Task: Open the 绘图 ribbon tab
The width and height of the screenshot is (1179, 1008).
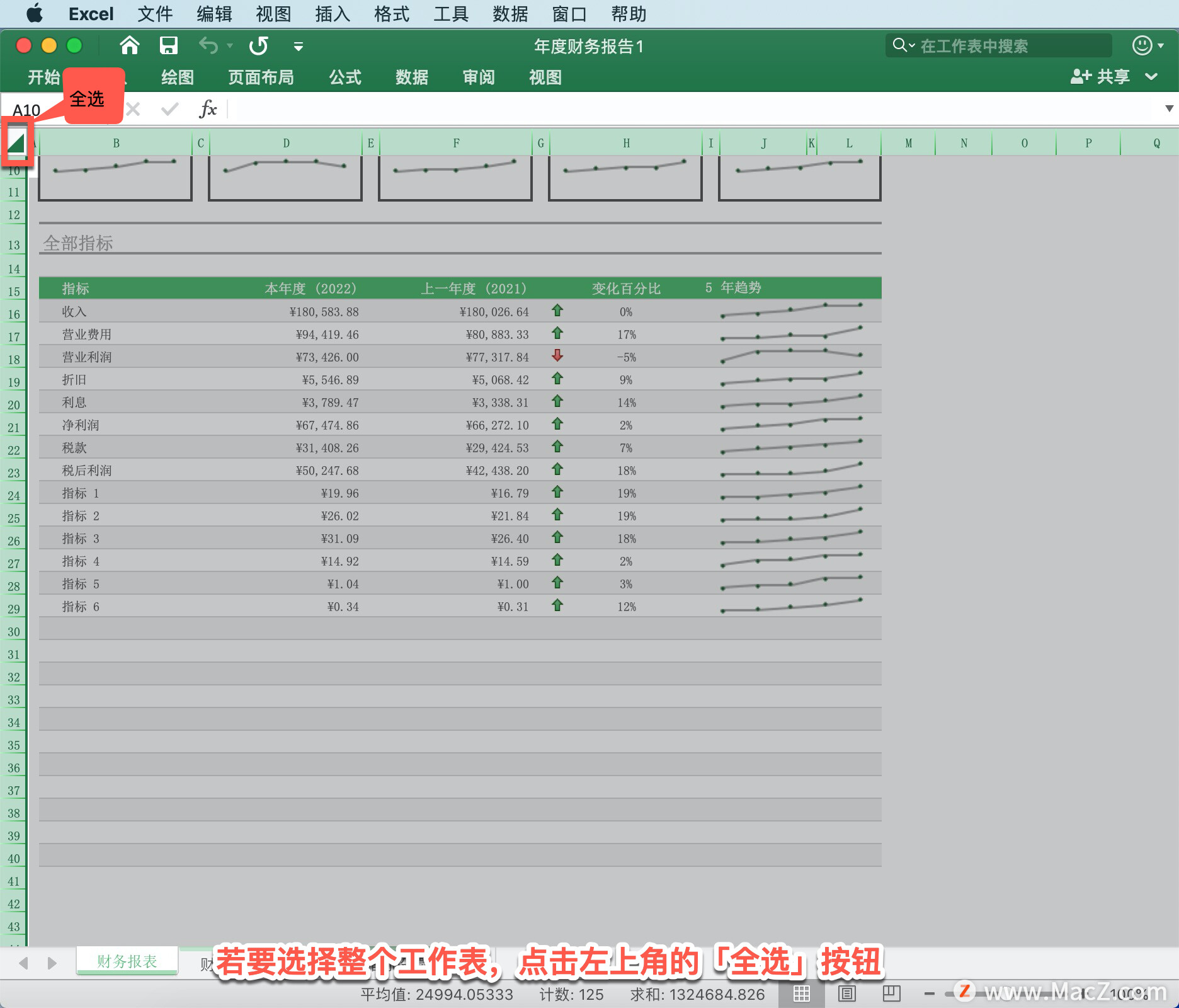Action: pyautogui.click(x=177, y=77)
